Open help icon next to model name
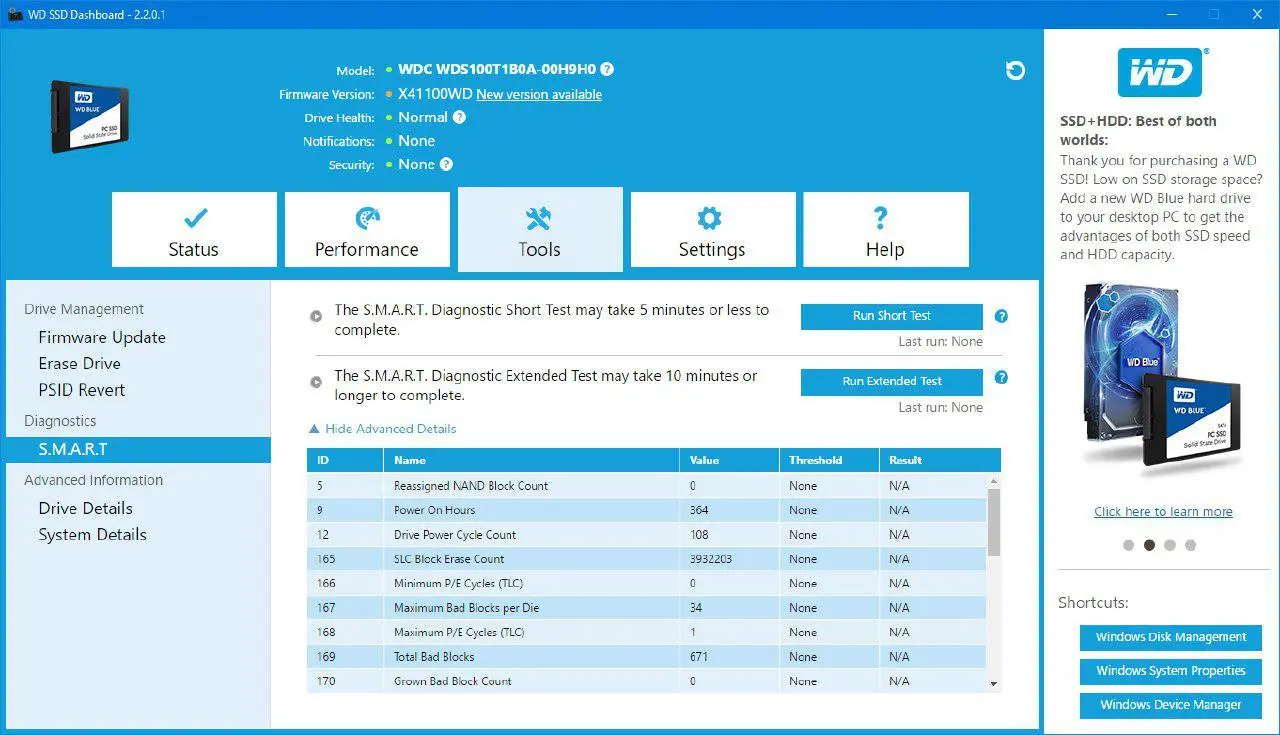Viewport: 1280px width, 735px height. [607, 70]
